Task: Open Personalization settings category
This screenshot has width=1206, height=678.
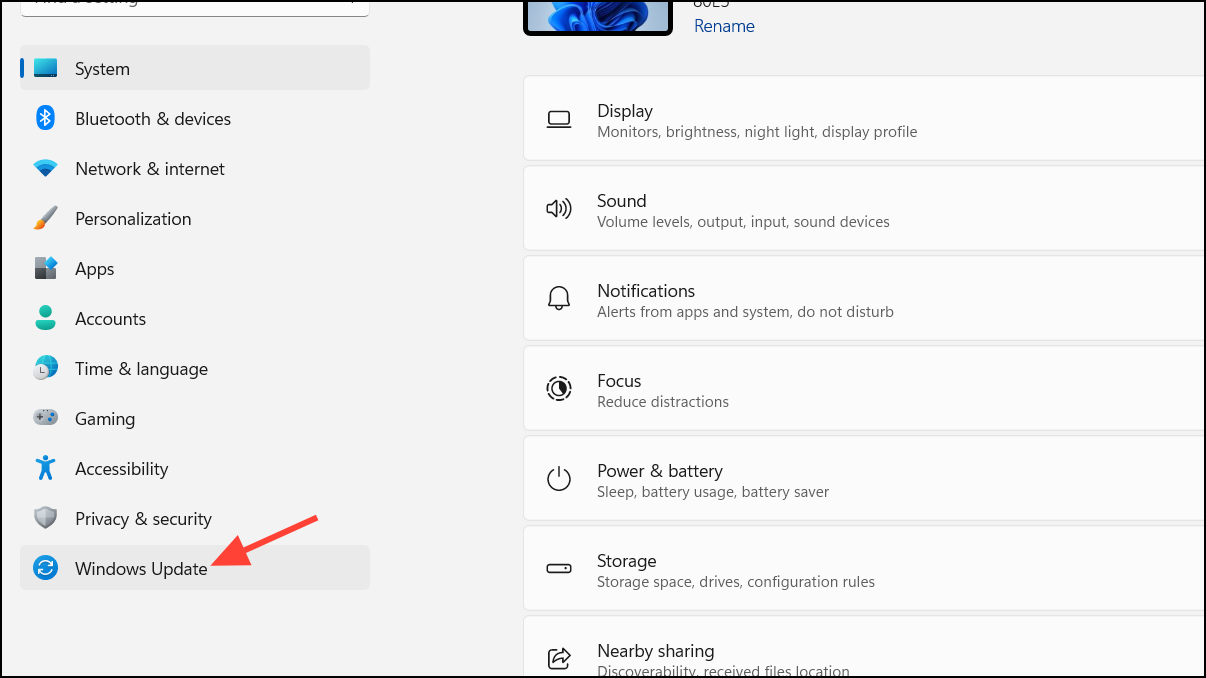Action: pos(195,218)
